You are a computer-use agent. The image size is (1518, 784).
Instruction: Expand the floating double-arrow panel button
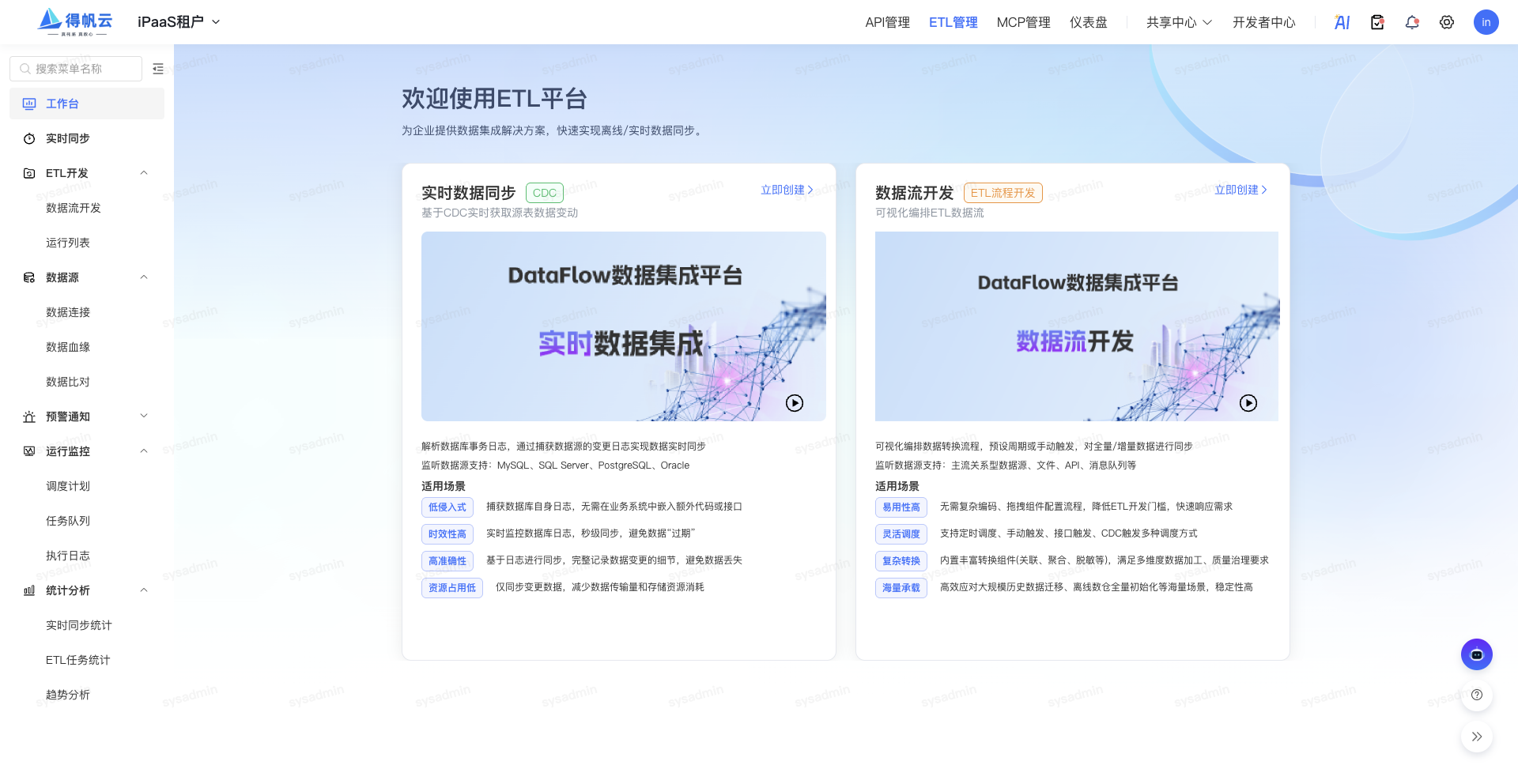[1477, 737]
